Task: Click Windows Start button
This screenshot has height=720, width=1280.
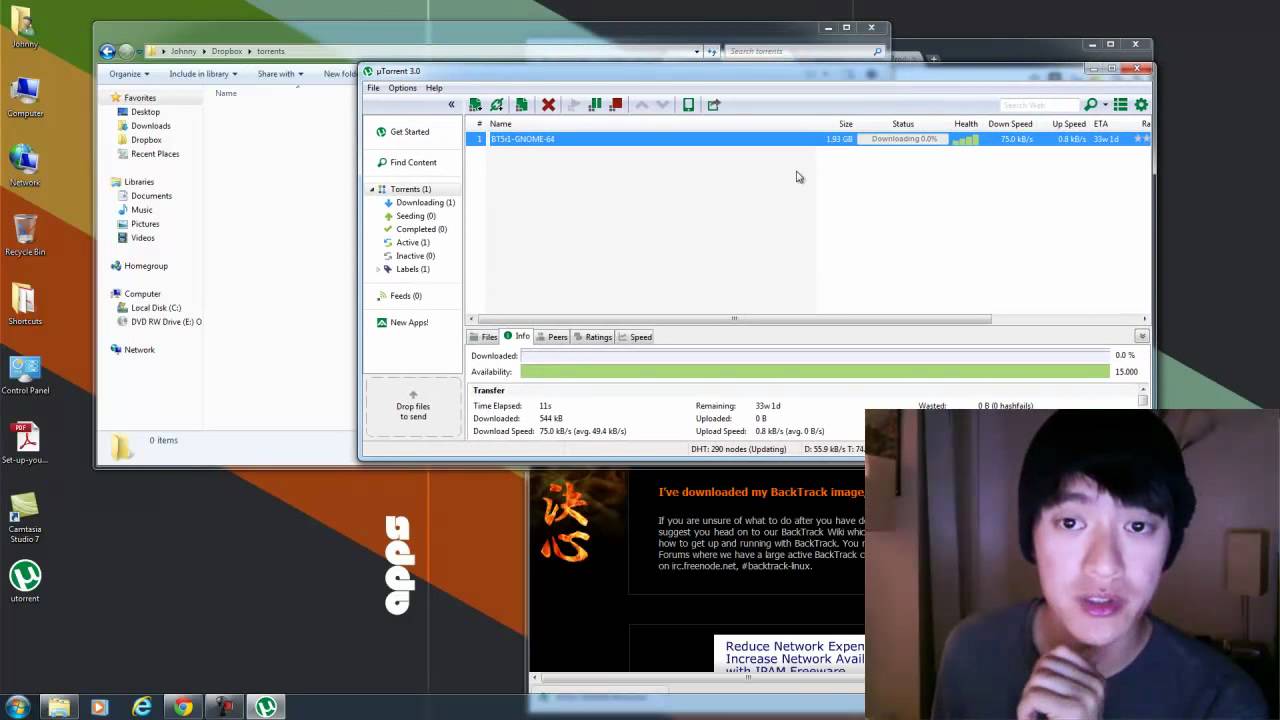Action: click(18, 707)
